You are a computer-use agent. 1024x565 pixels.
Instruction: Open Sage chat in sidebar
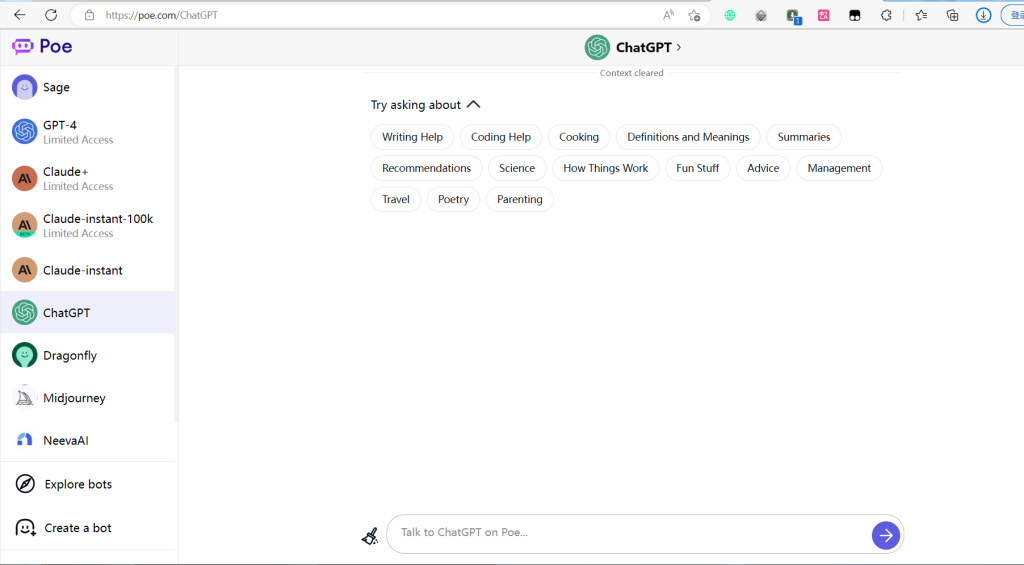[x=88, y=87]
